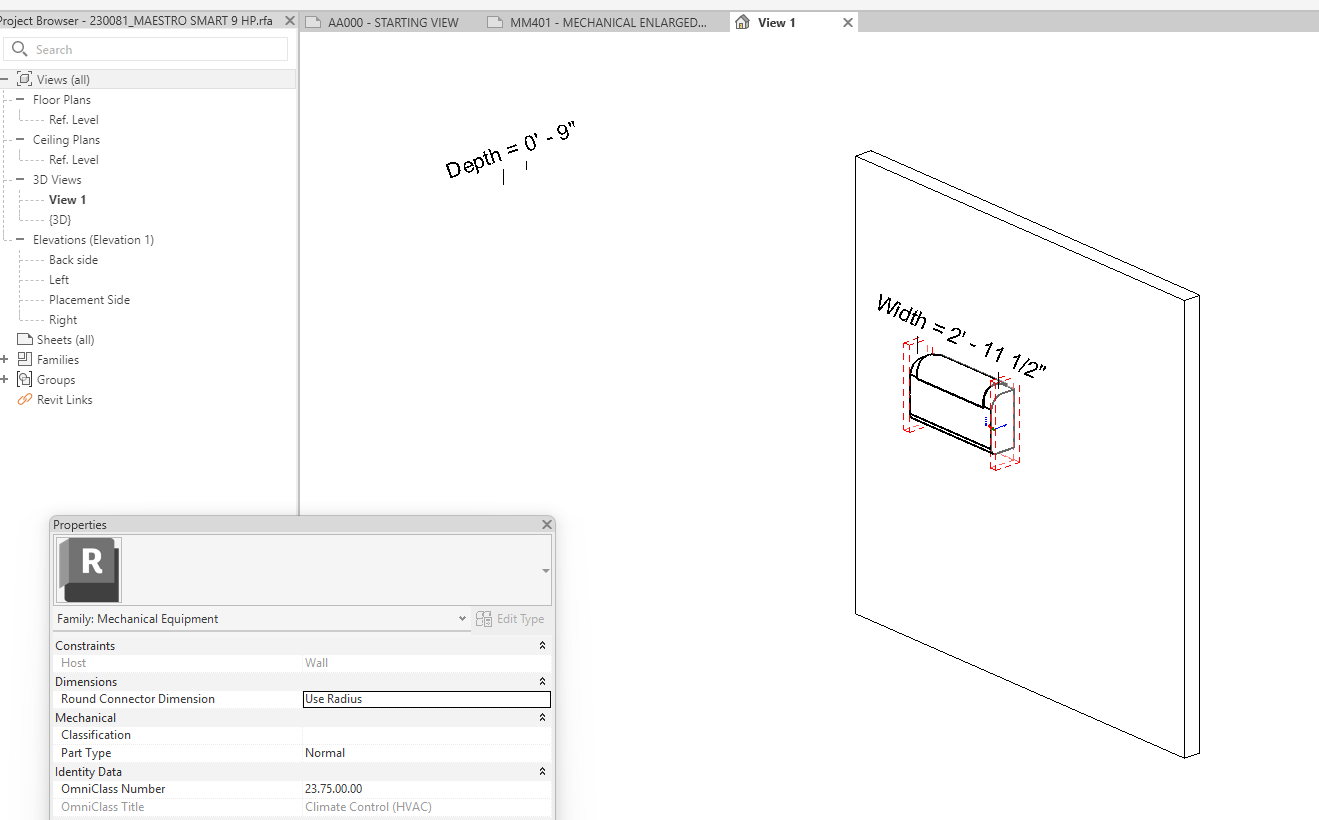Collapse the Floor Plans node
Viewport: 1319px width, 820px height.
(21, 99)
